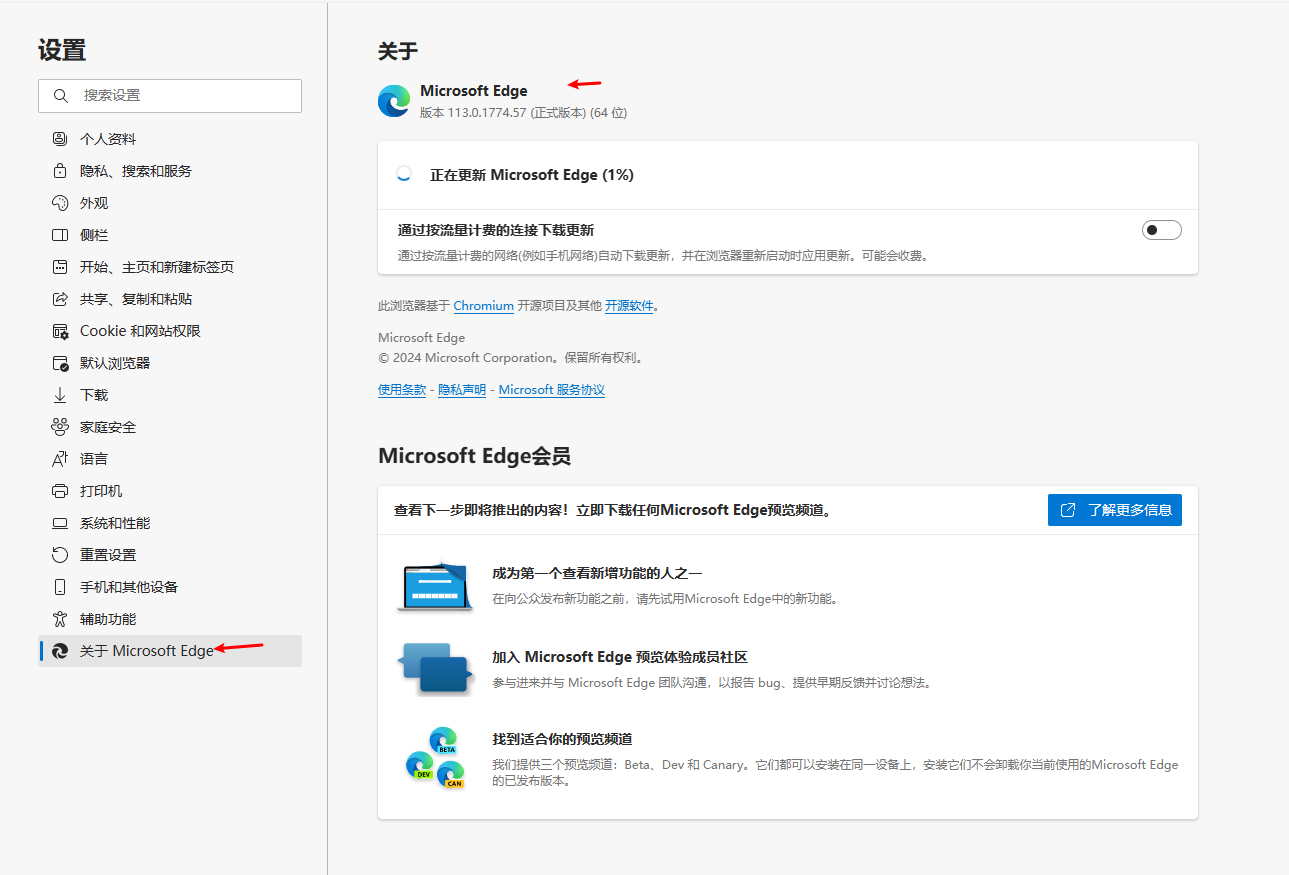The image size is (1289, 875).
Task: Select 重置设置 menu item
Action: tap(170, 555)
